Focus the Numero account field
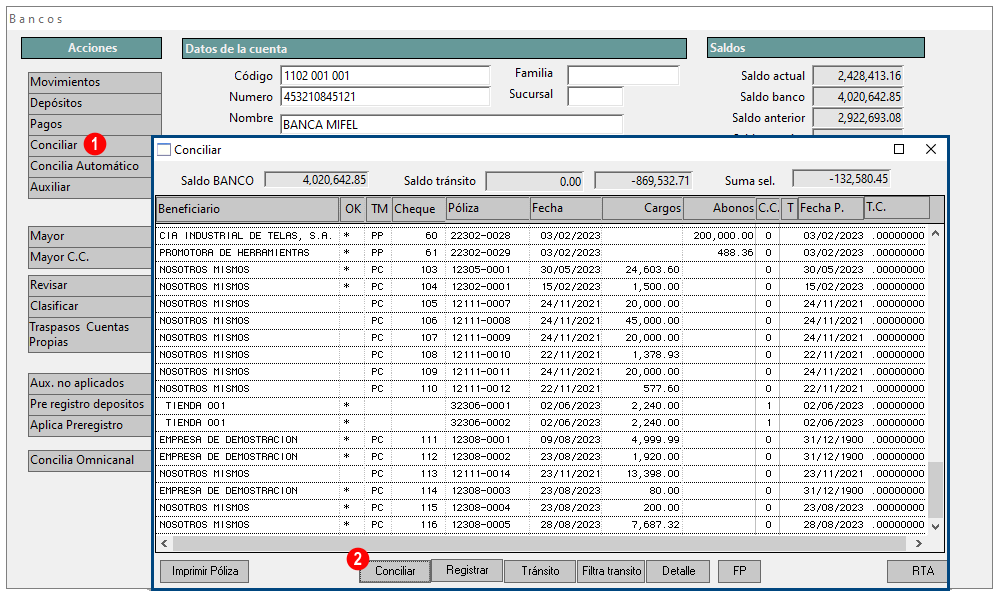 point(385,97)
